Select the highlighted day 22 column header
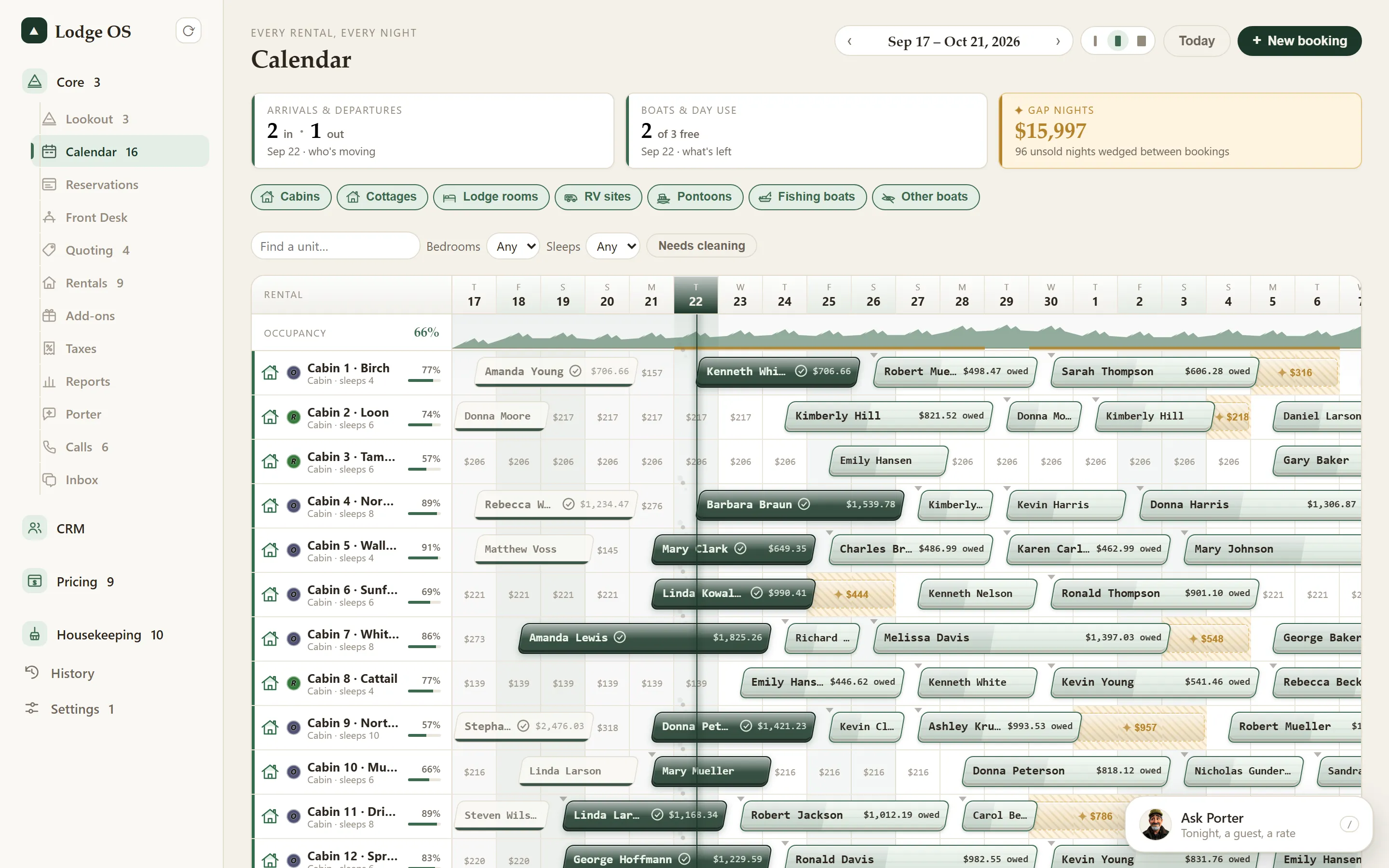1389x868 pixels. (695, 295)
